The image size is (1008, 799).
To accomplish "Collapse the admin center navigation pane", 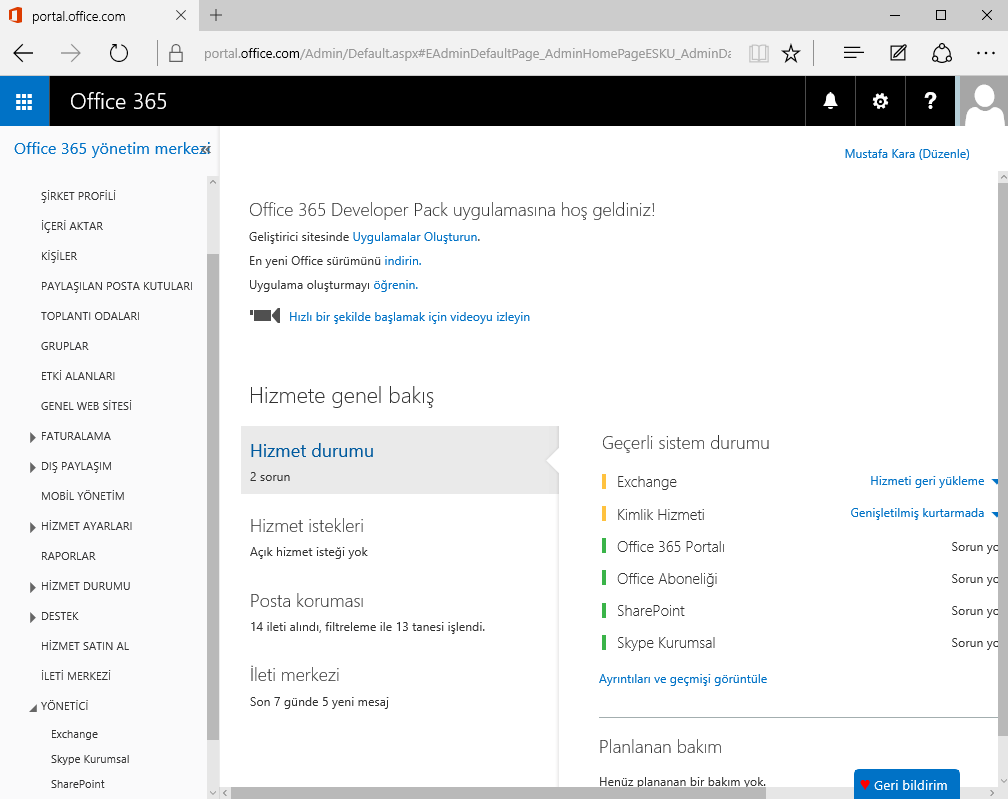I will tap(205, 149).
